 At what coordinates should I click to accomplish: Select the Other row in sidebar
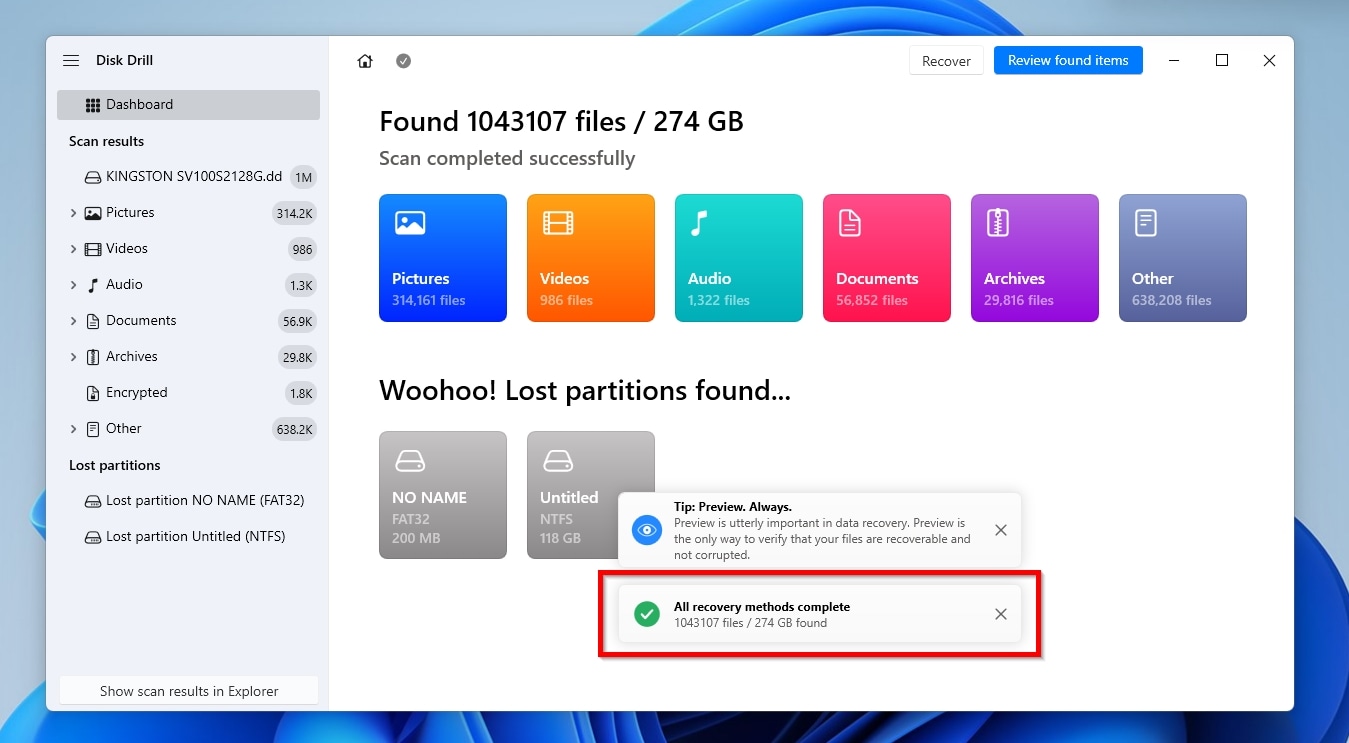(188, 429)
